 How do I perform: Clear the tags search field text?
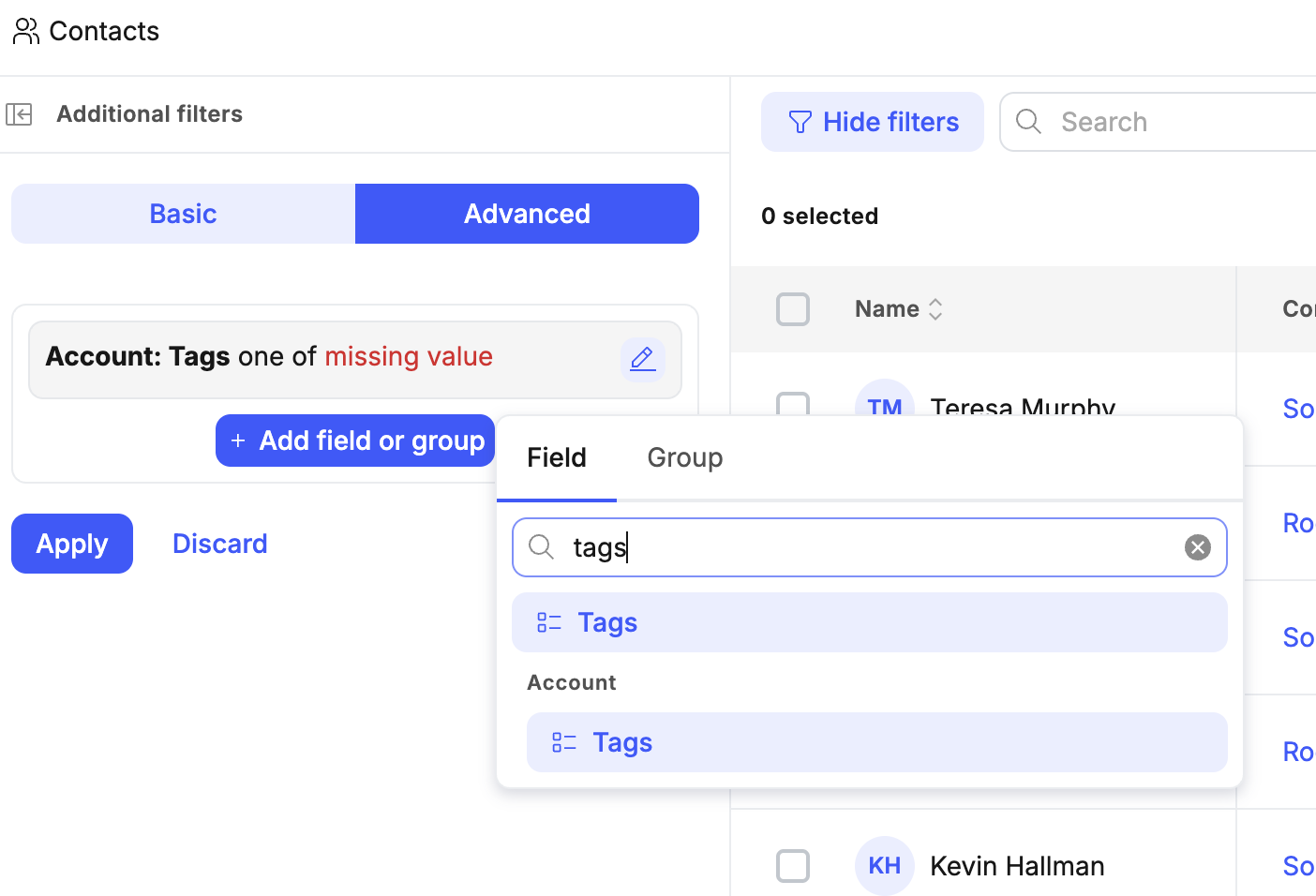point(1197,547)
